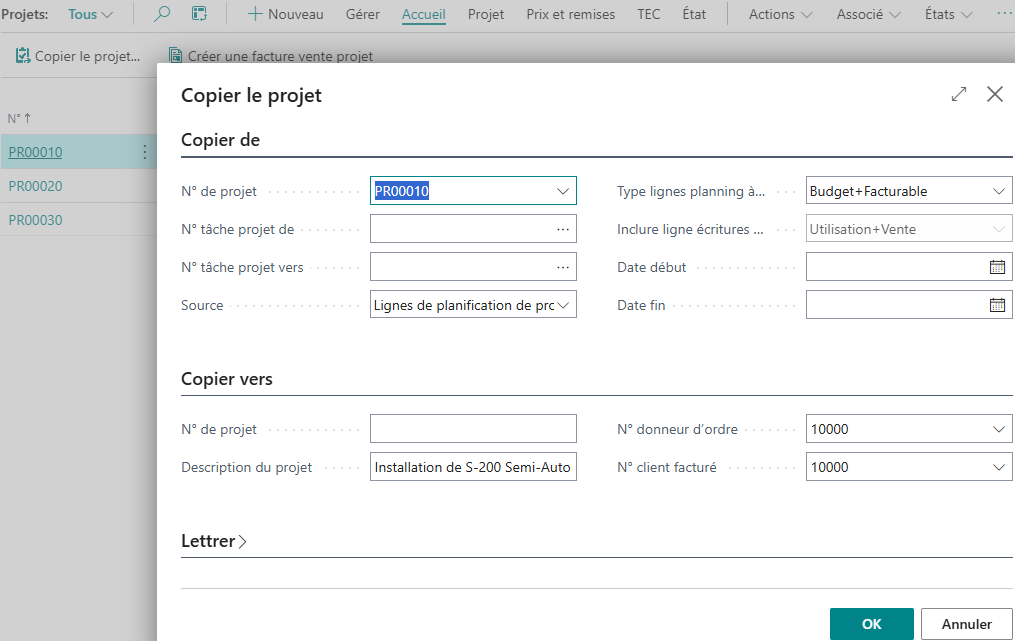Click the Copier vers N° de projet field

[x=473, y=429]
